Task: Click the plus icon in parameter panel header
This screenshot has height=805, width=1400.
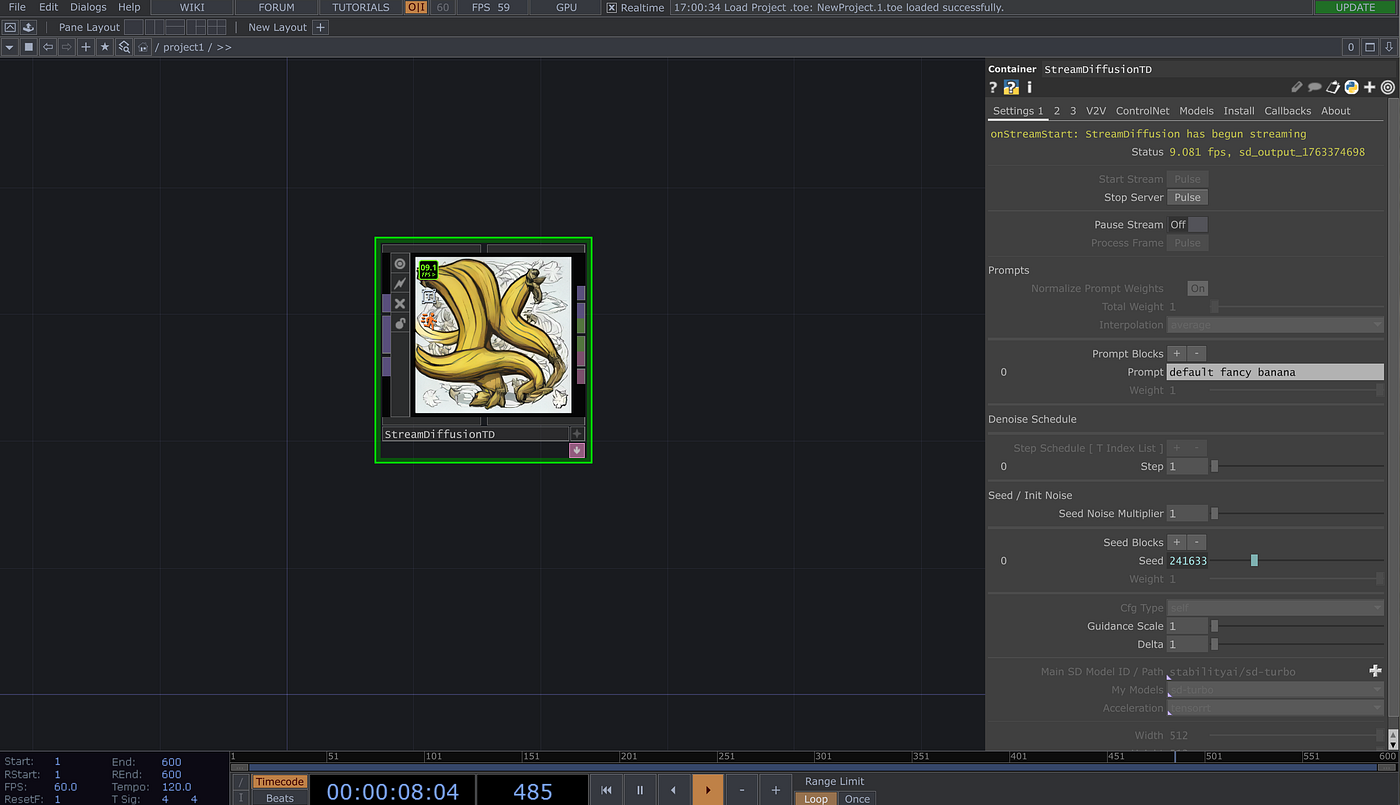Action: pos(1369,88)
